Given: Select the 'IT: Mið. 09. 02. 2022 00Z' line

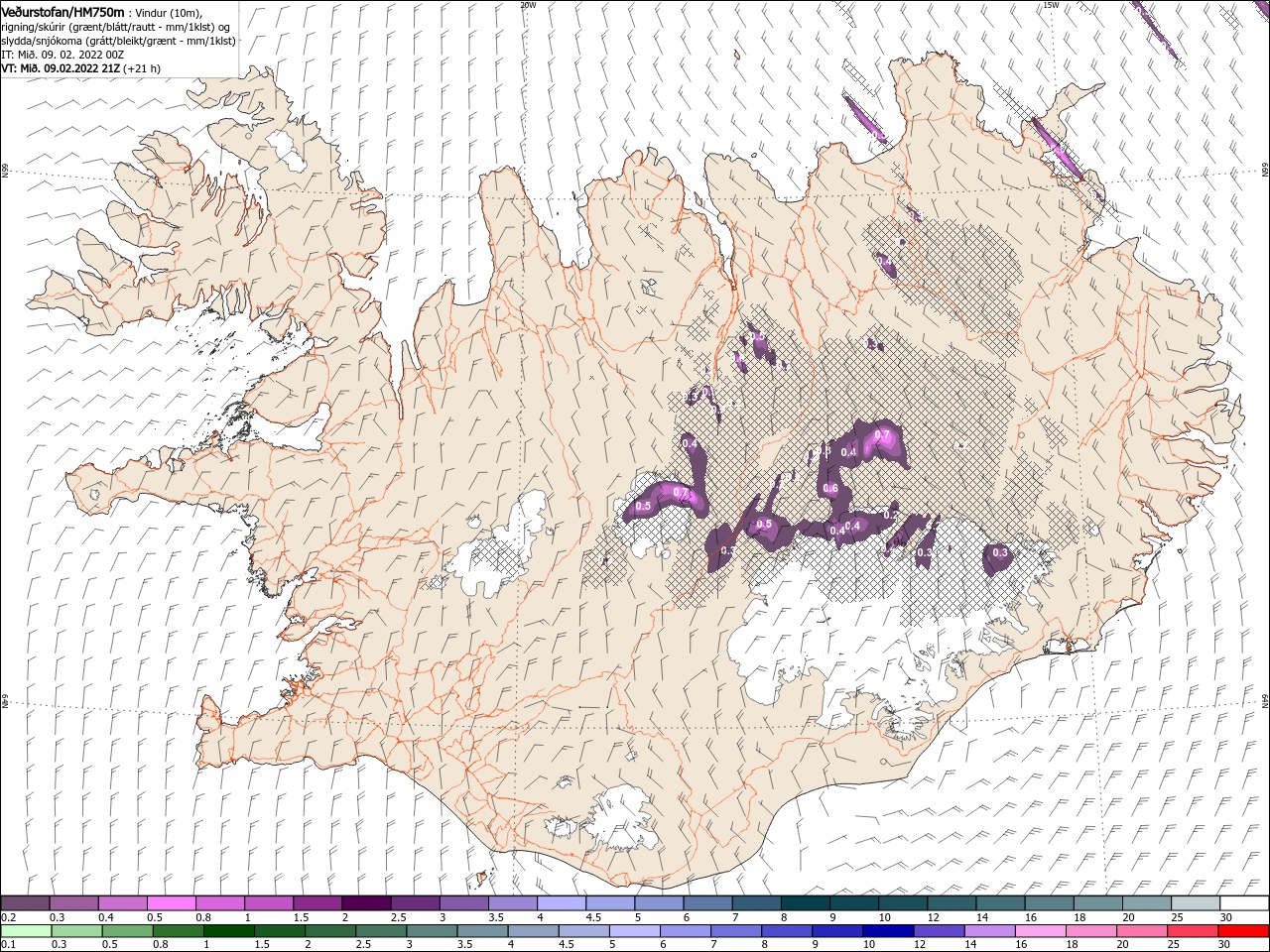Looking at the screenshot, I should (62, 55).
